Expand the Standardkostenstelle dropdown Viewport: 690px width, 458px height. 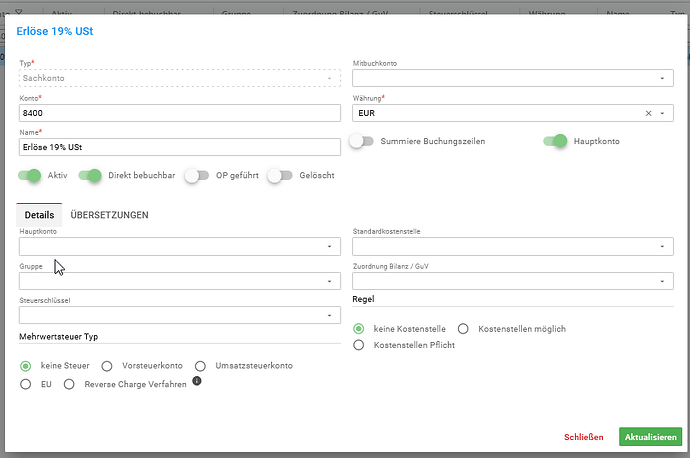tap(513, 247)
